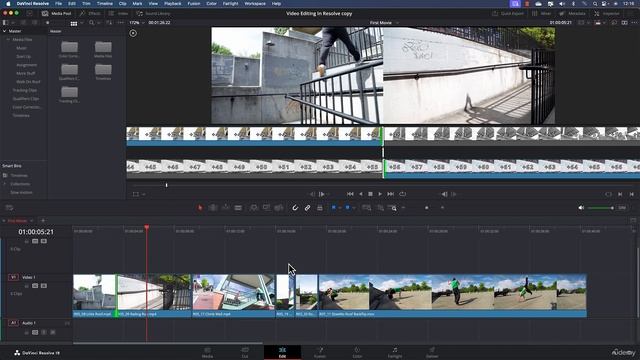Adjust the green volume slider
This screenshot has height=360, width=640.
(601, 208)
